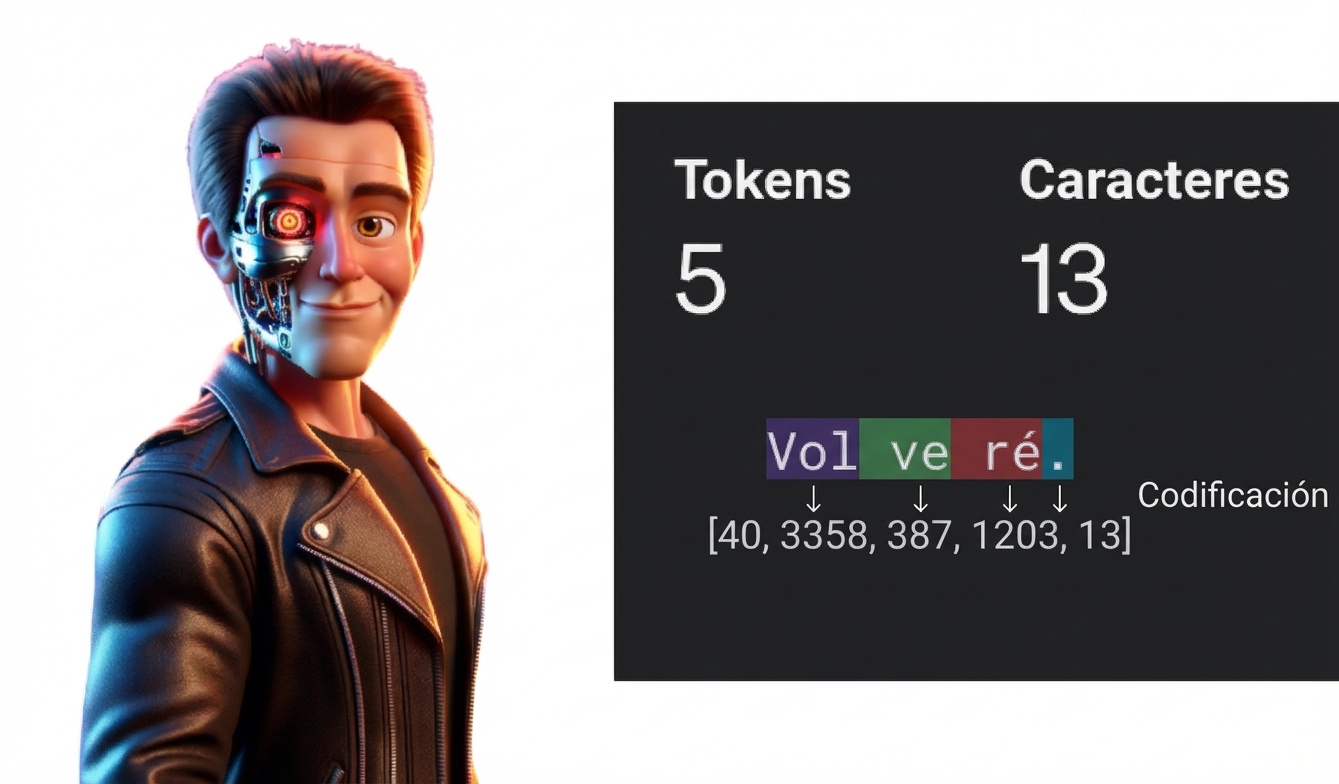
Task: Select the purple Vol token
Action: tap(812, 449)
